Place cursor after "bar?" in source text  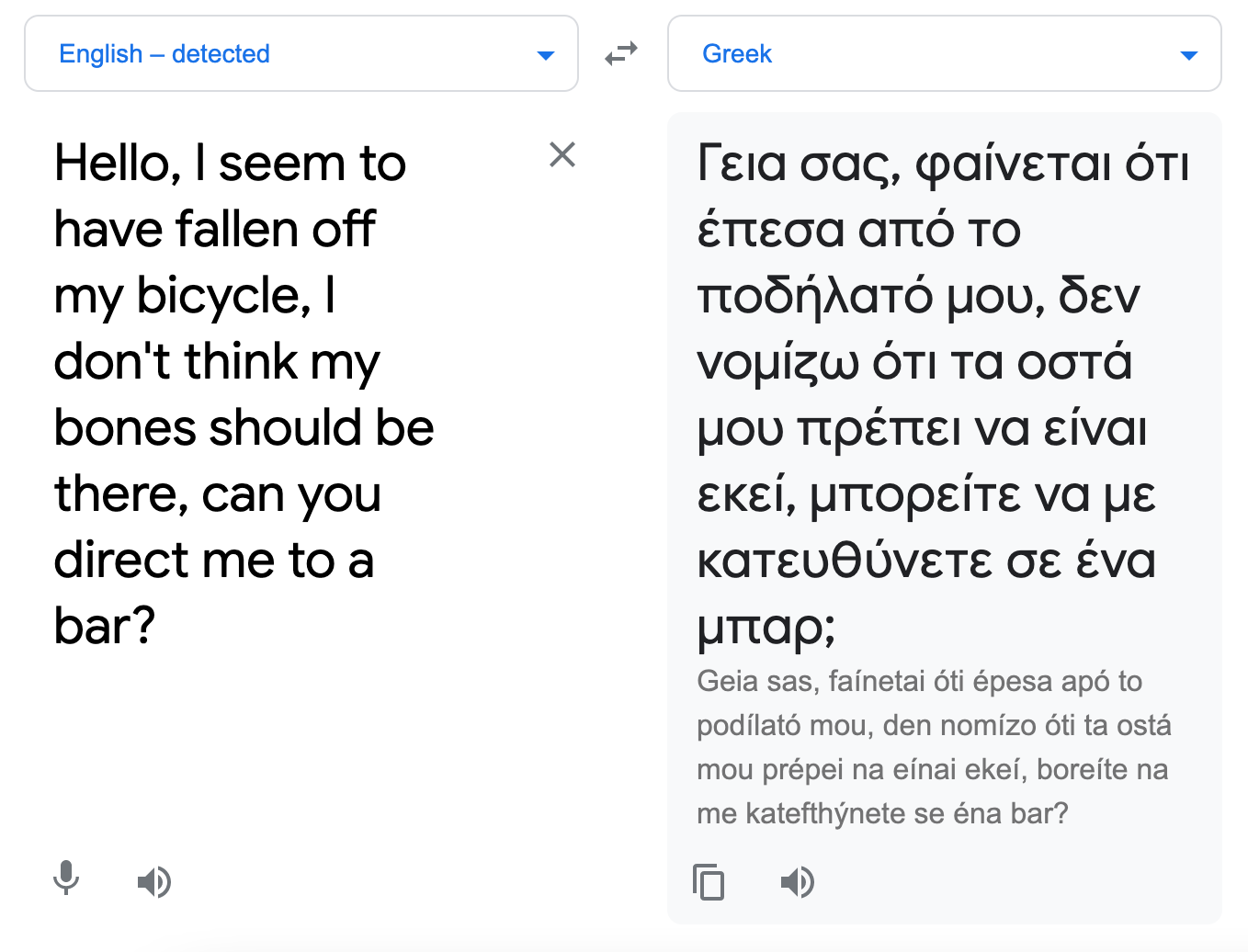click(156, 627)
